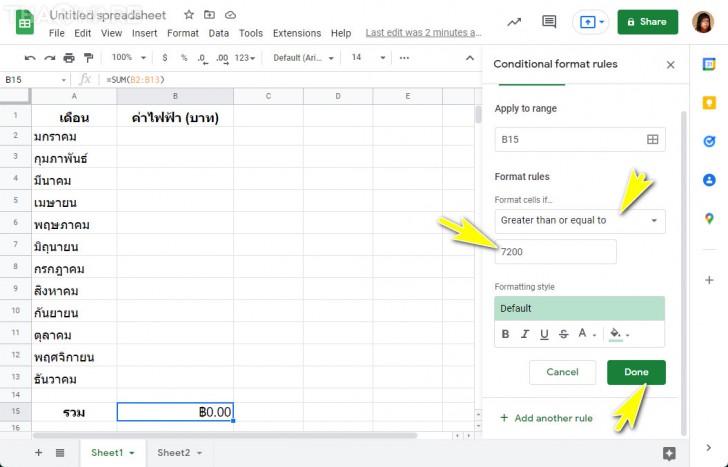Open the font size 14 dropdown
Image resolution: width=728 pixels, height=467 pixels.
click(369, 58)
